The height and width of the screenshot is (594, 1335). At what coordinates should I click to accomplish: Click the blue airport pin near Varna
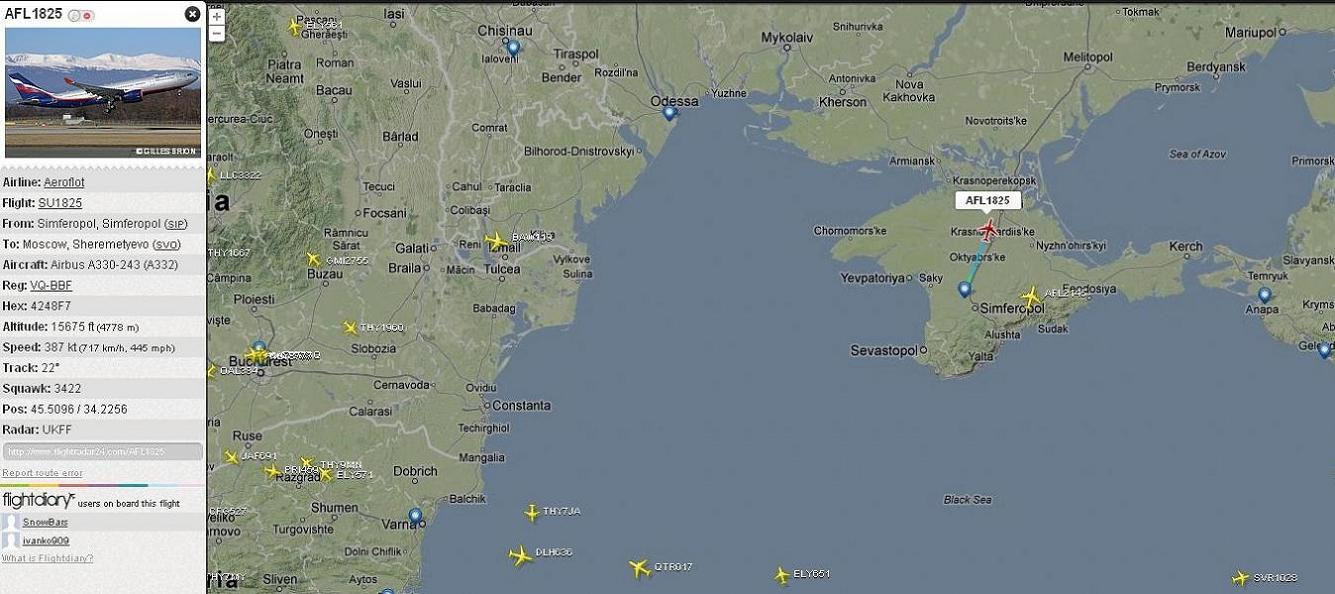click(415, 516)
